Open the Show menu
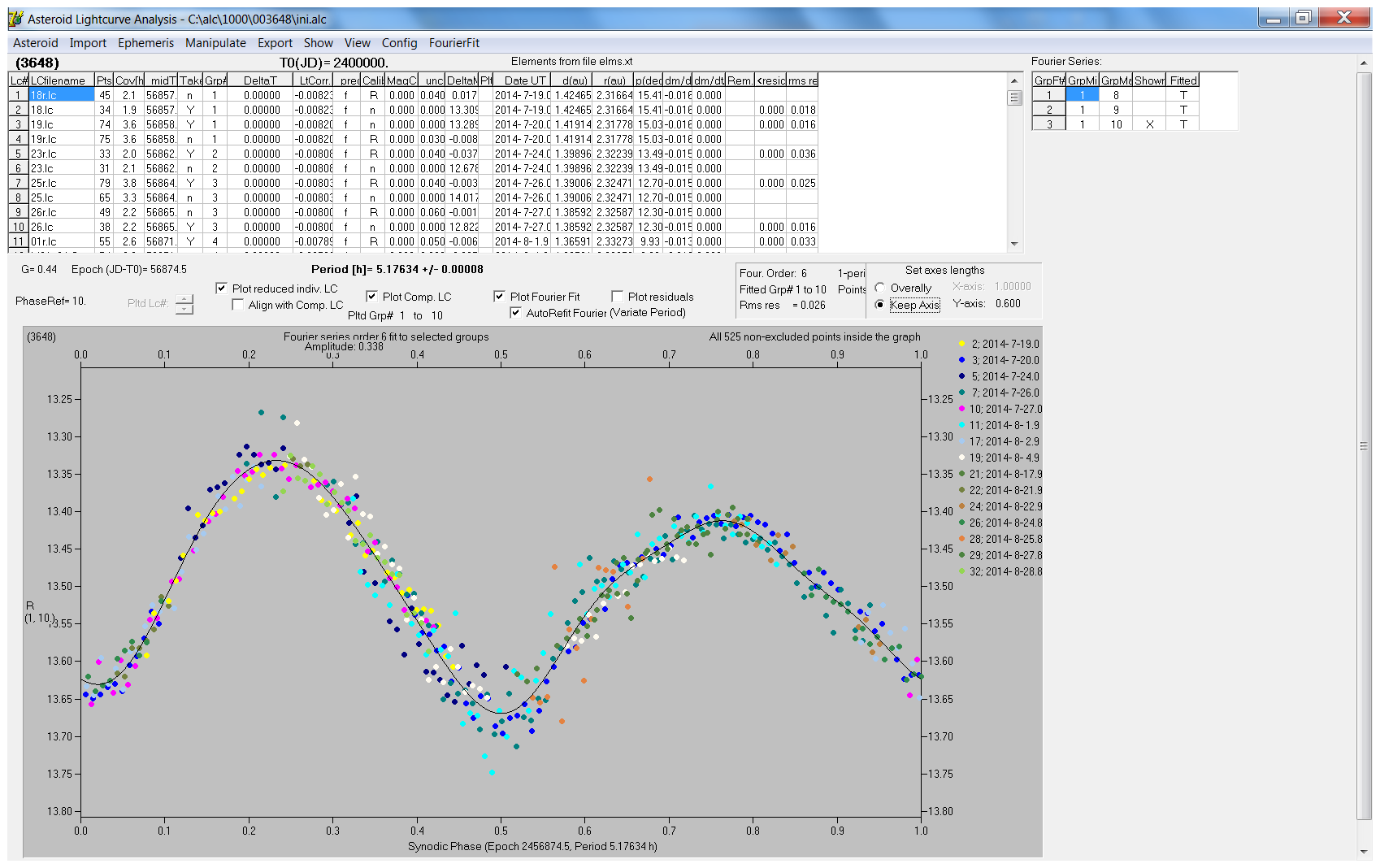The image size is (1380, 868). 318,43
